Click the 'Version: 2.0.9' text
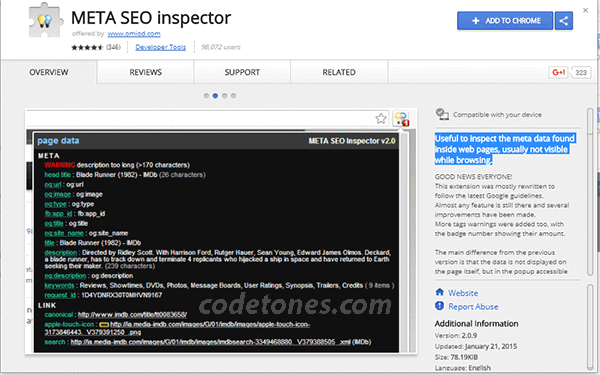The height and width of the screenshot is (375, 600). (x=456, y=336)
